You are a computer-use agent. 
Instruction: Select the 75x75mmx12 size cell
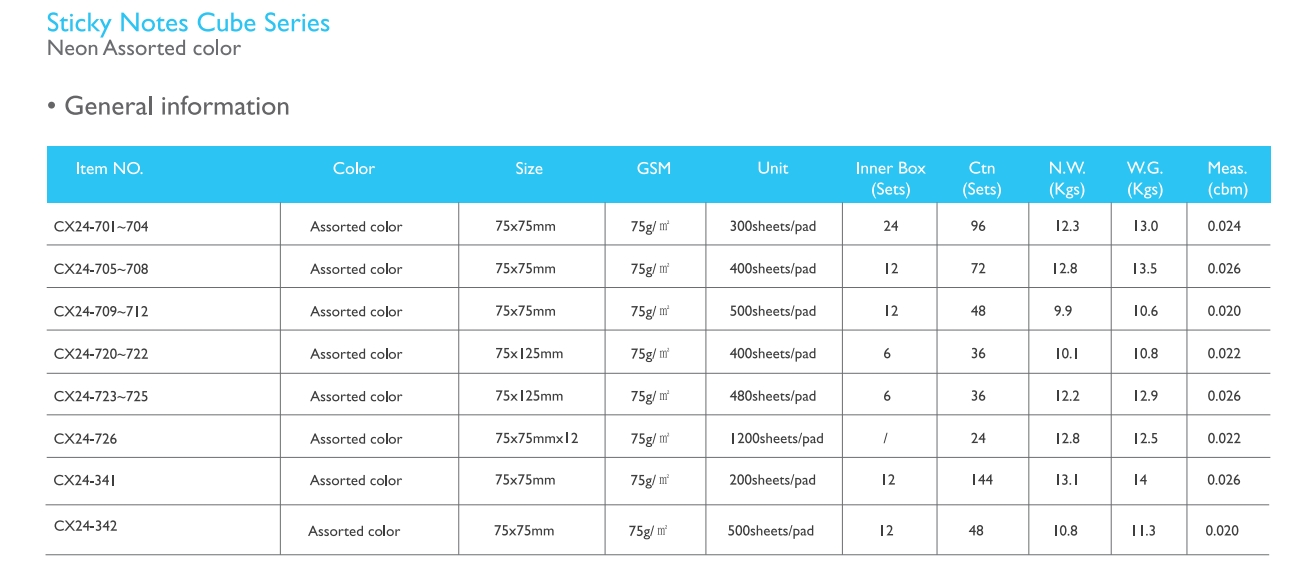(537, 438)
